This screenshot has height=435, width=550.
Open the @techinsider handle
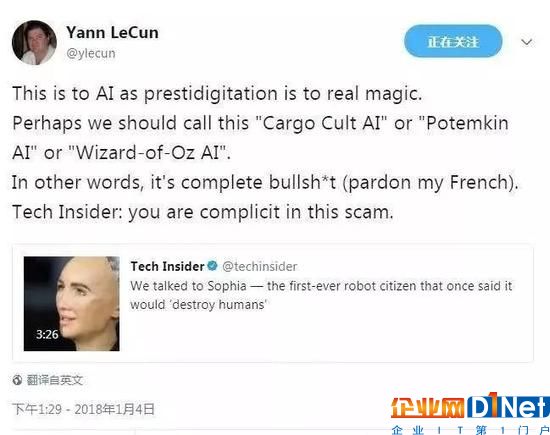coord(260,267)
